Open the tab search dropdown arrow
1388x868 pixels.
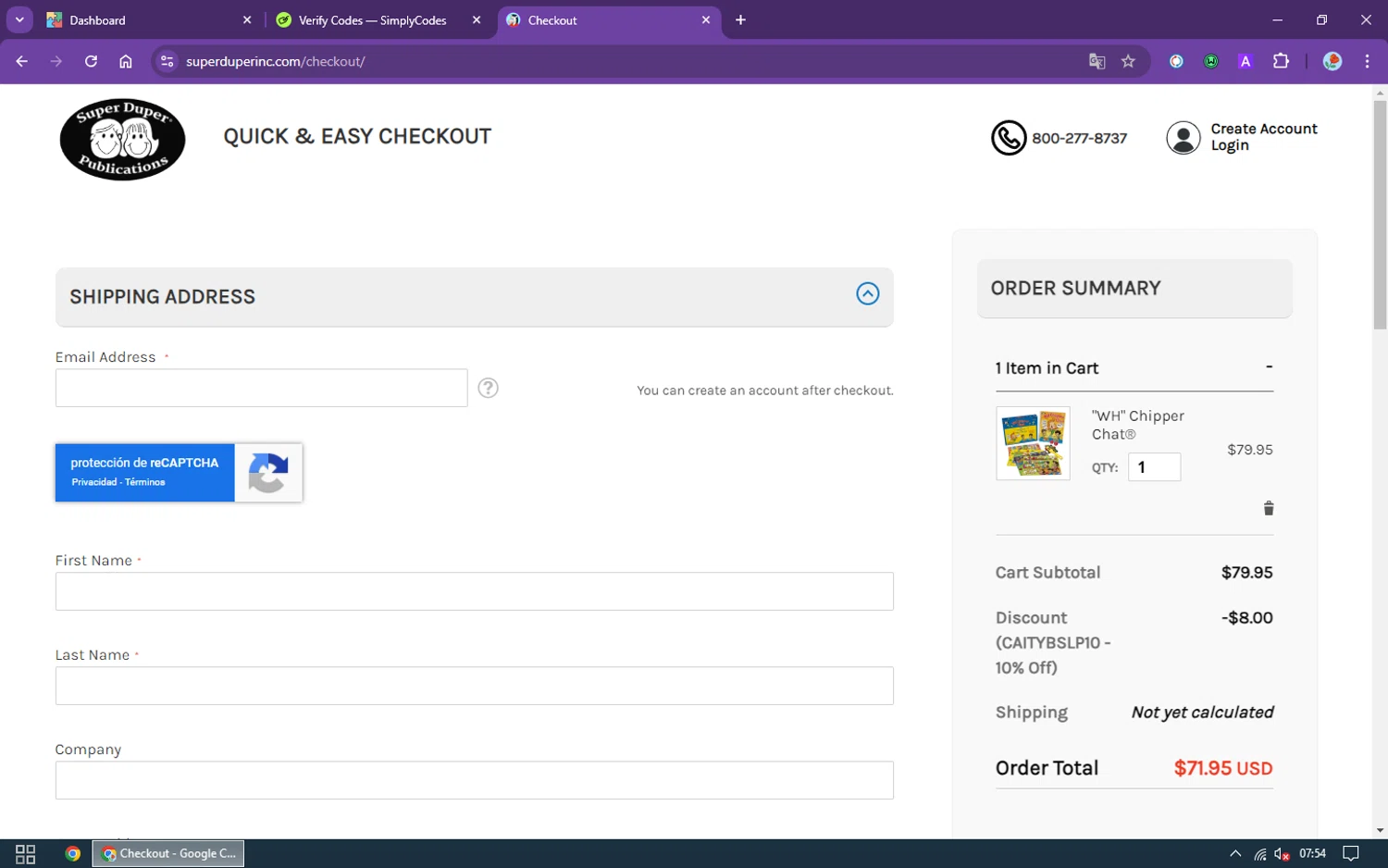click(19, 19)
